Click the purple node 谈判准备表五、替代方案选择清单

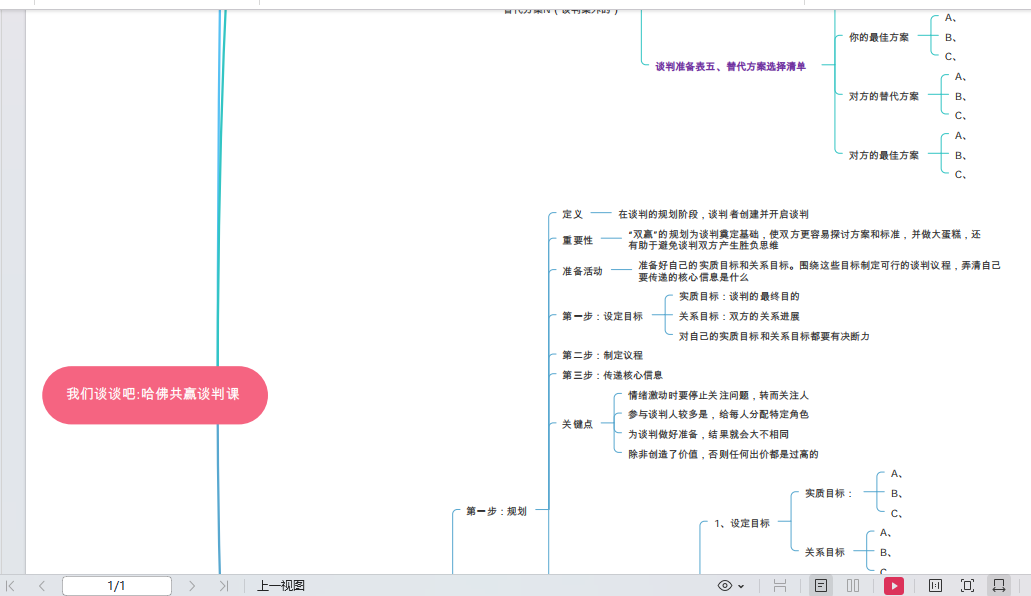click(x=730, y=66)
